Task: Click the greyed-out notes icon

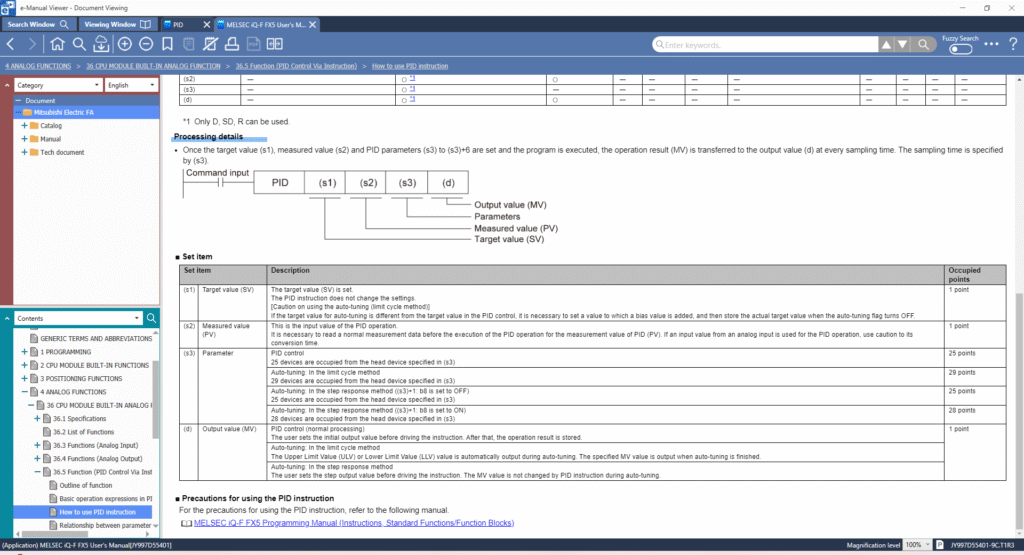Action: pyautogui.click(x=189, y=44)
